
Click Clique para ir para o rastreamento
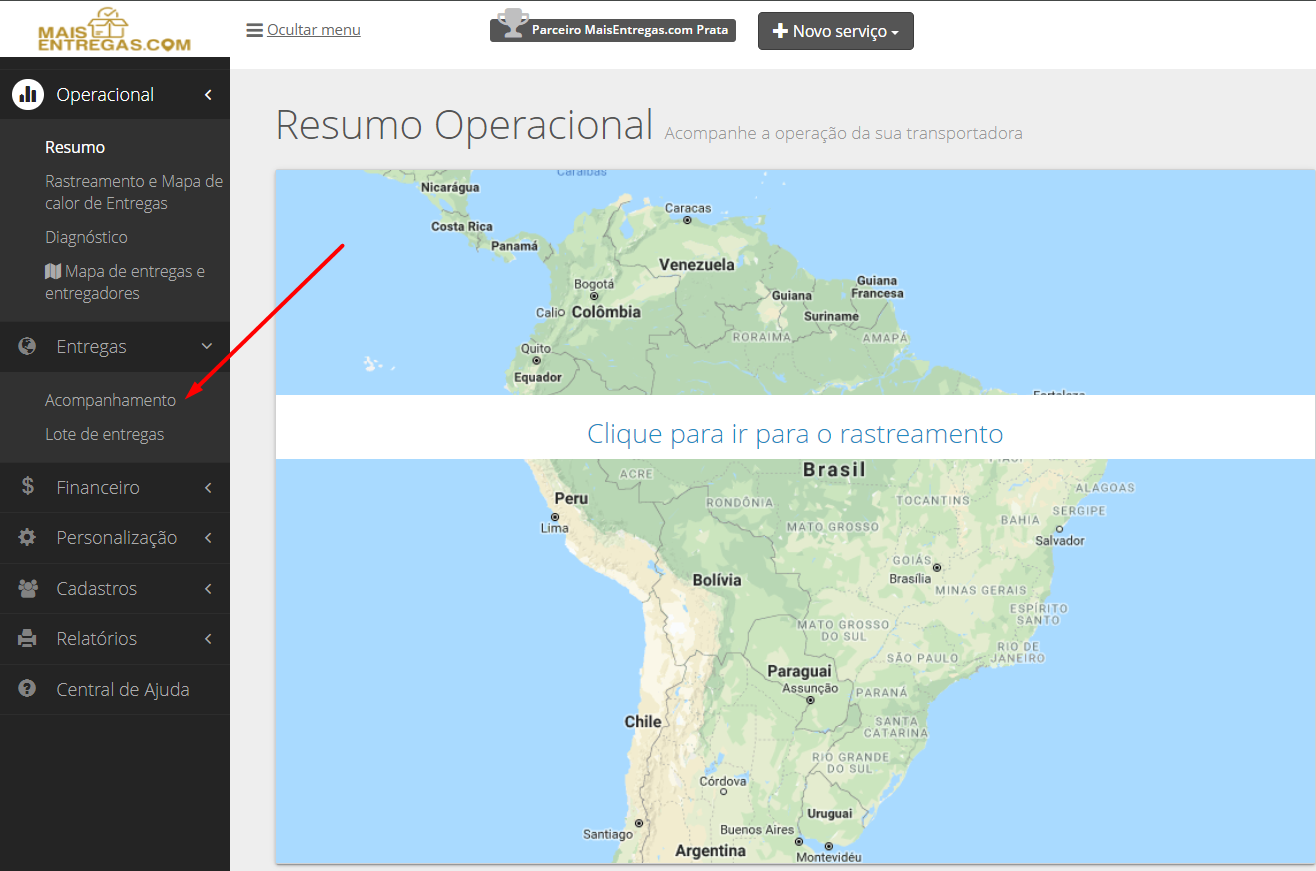[795, 433]
